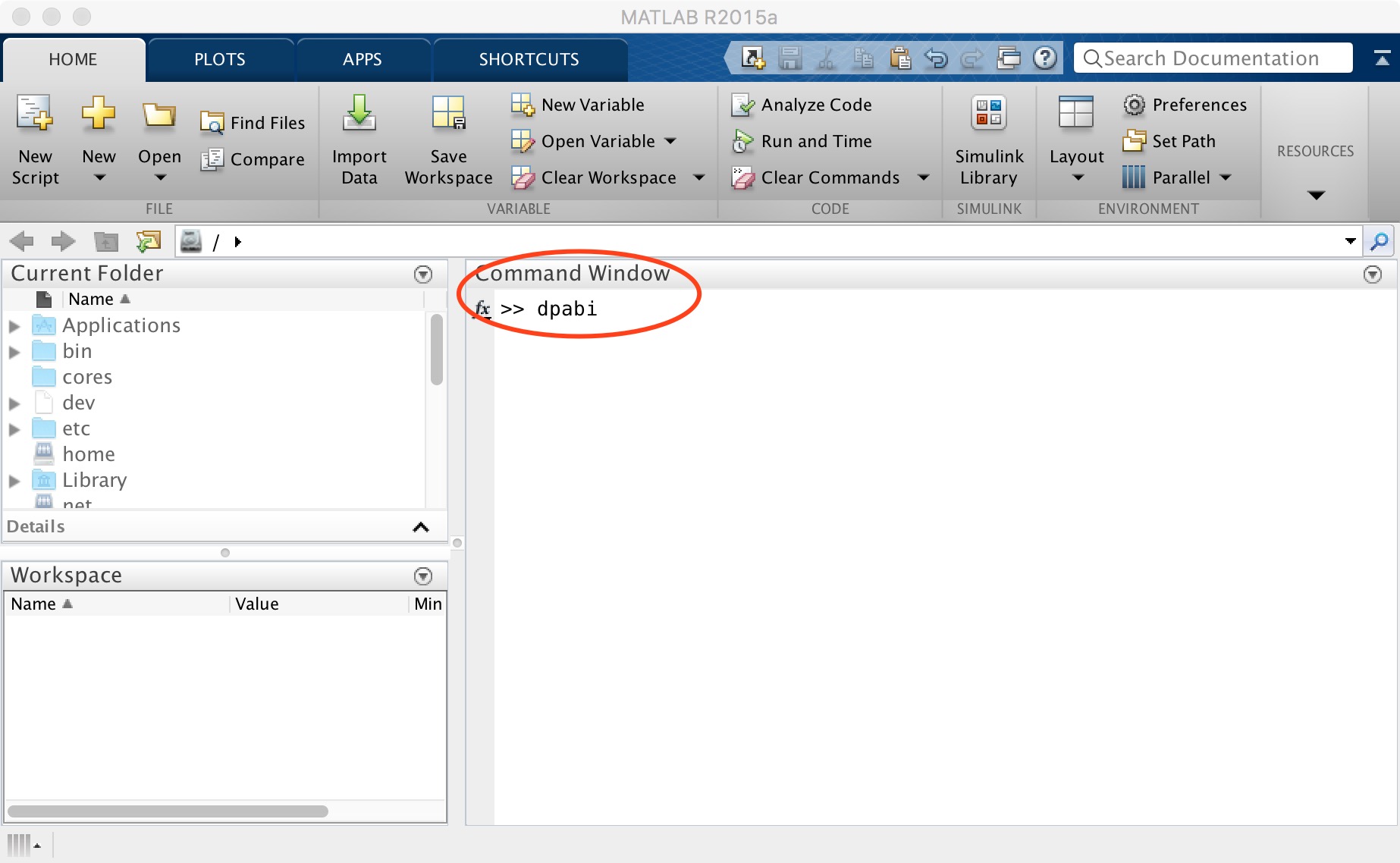Image resolution: width=1400 pixels, height=863 pixels.
Task: Click the Search Documentation field
Action: click(x=1213, y=58)
